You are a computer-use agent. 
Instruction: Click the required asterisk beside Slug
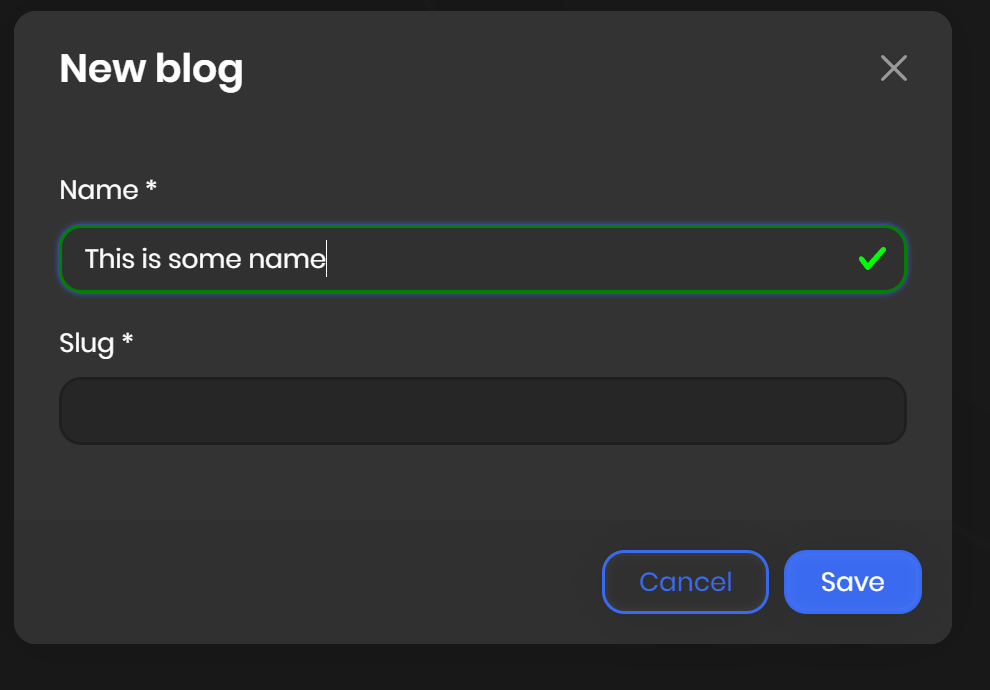pyautogui.click(x=128, y=340)
